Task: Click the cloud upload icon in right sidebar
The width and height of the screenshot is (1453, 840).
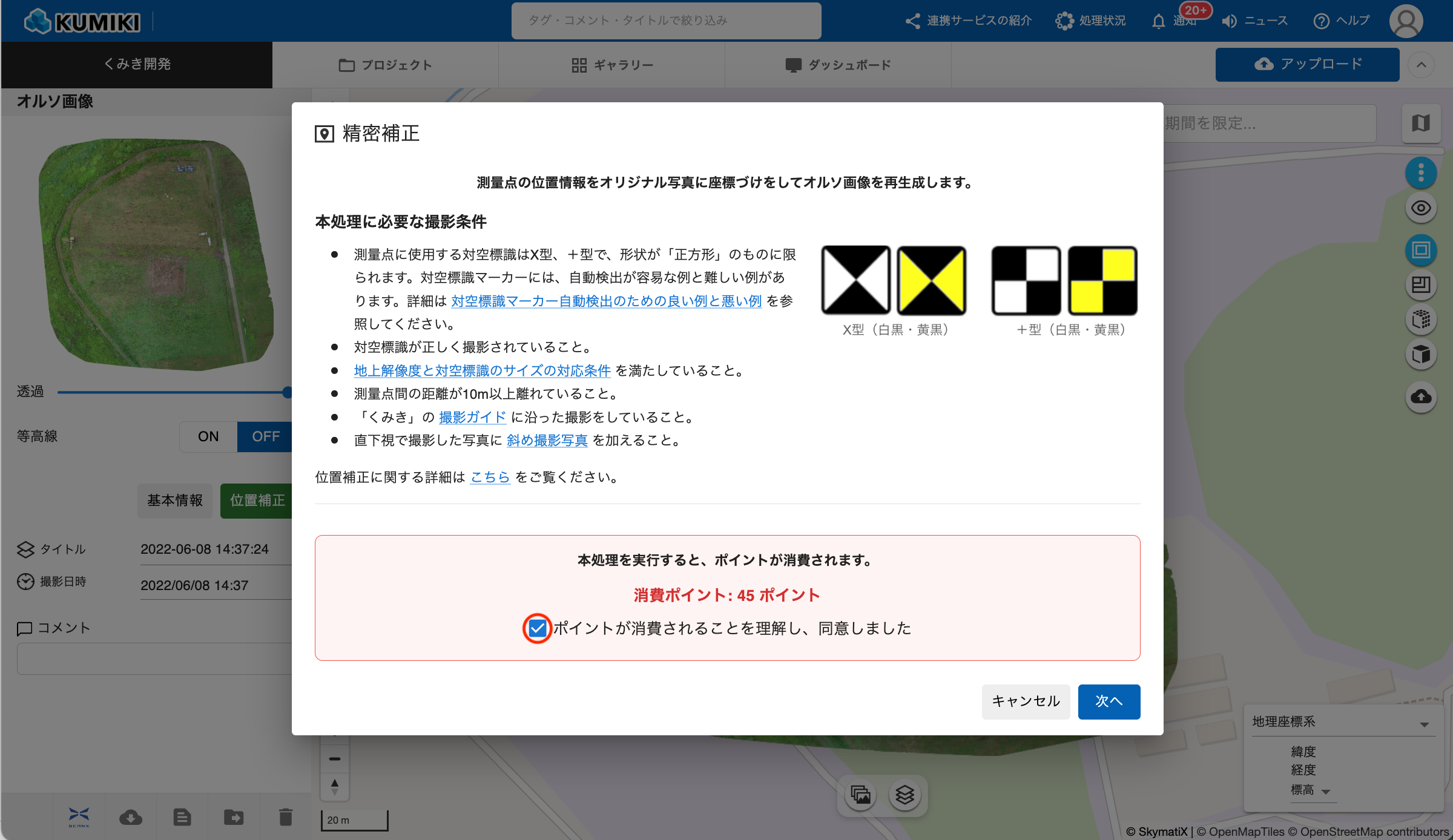Action: coord(1420,397)
